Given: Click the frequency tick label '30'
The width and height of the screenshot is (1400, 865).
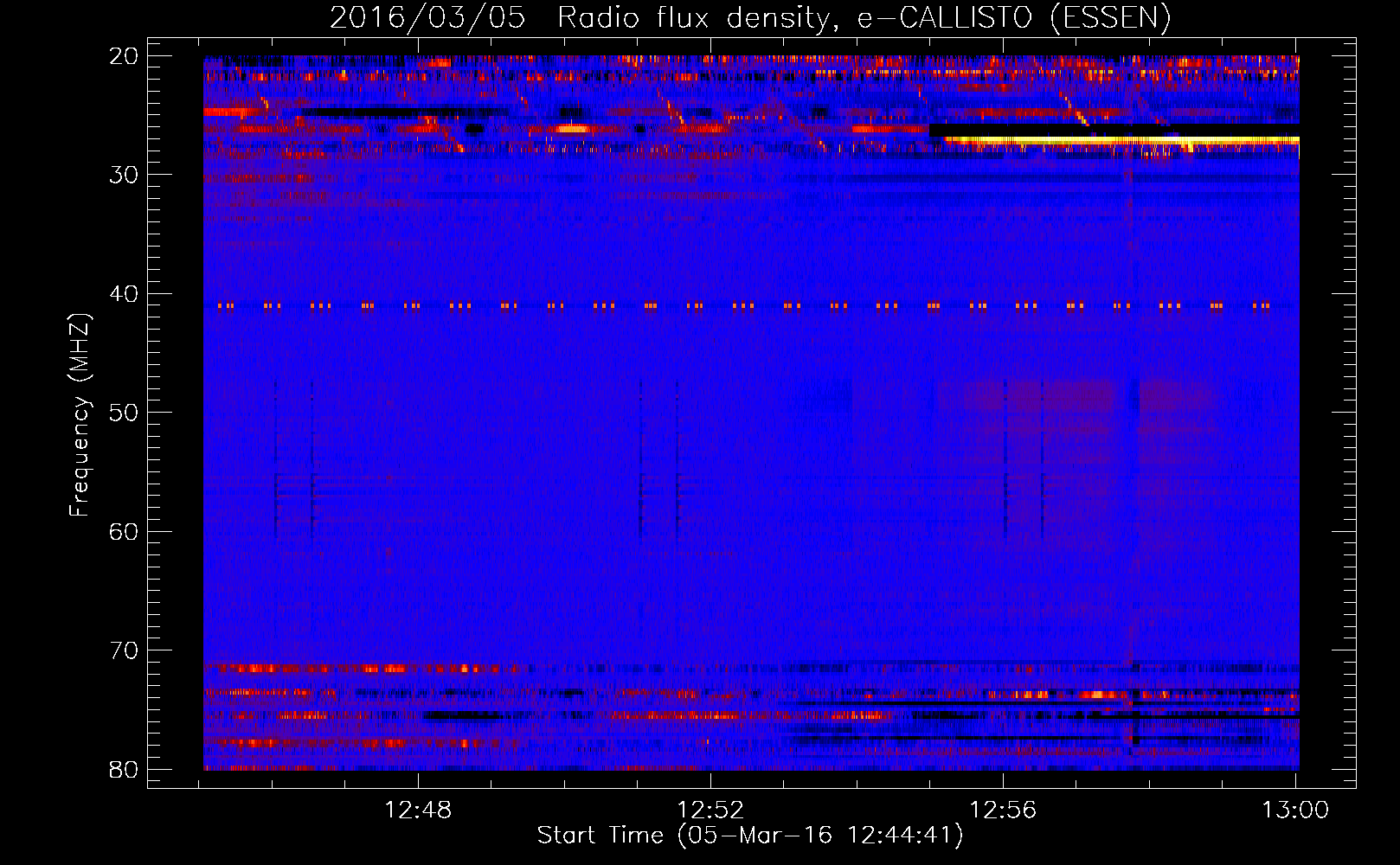Looking at the screenshot, I should click(125, 175).
